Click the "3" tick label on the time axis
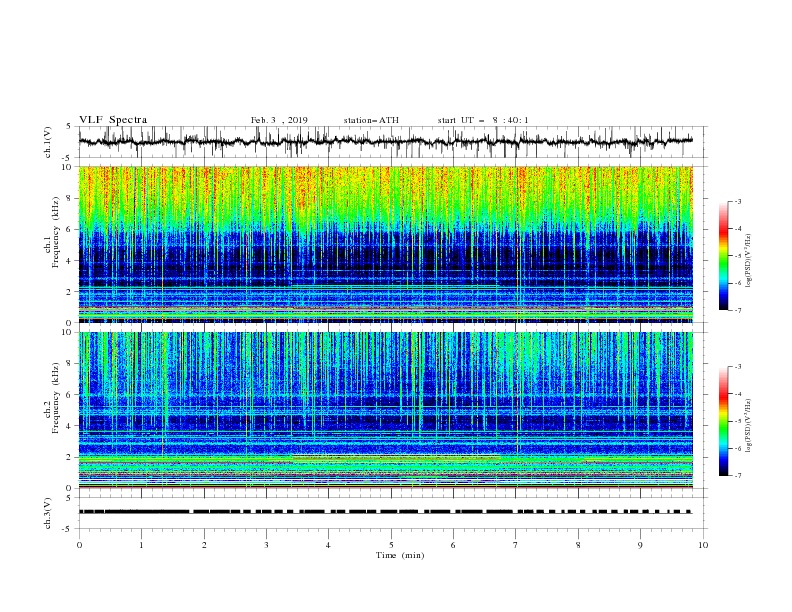Image resolution: width=792 pixels, height=612 pixels. coord(266,545)
